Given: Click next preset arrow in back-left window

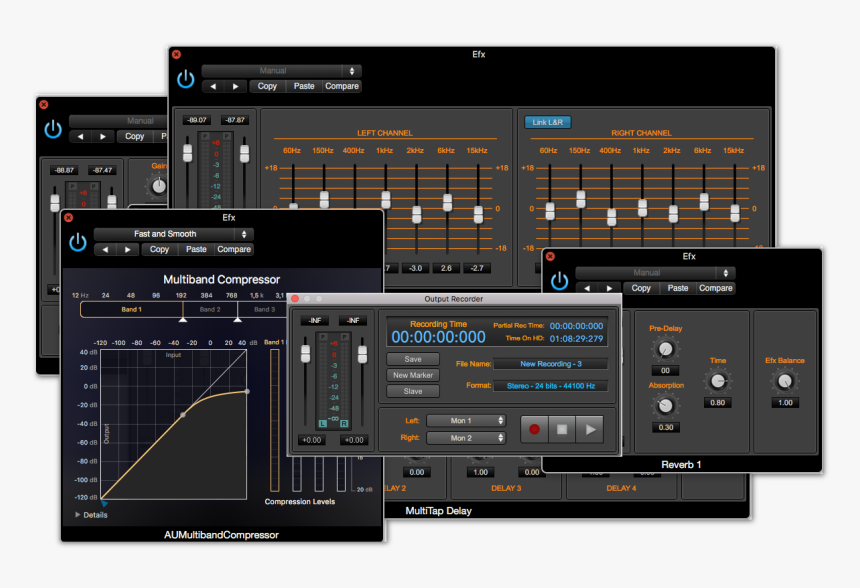Looking at the screenshot, I should click(x=103, y=137).
